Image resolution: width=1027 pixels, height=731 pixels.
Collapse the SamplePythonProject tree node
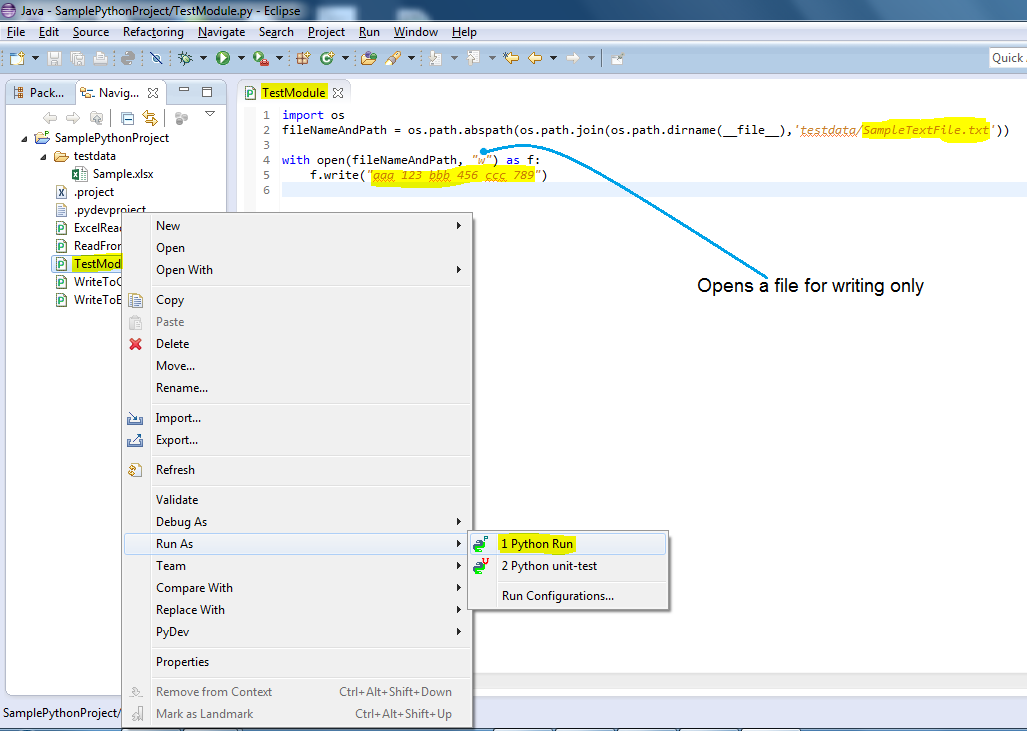[22, 137]
